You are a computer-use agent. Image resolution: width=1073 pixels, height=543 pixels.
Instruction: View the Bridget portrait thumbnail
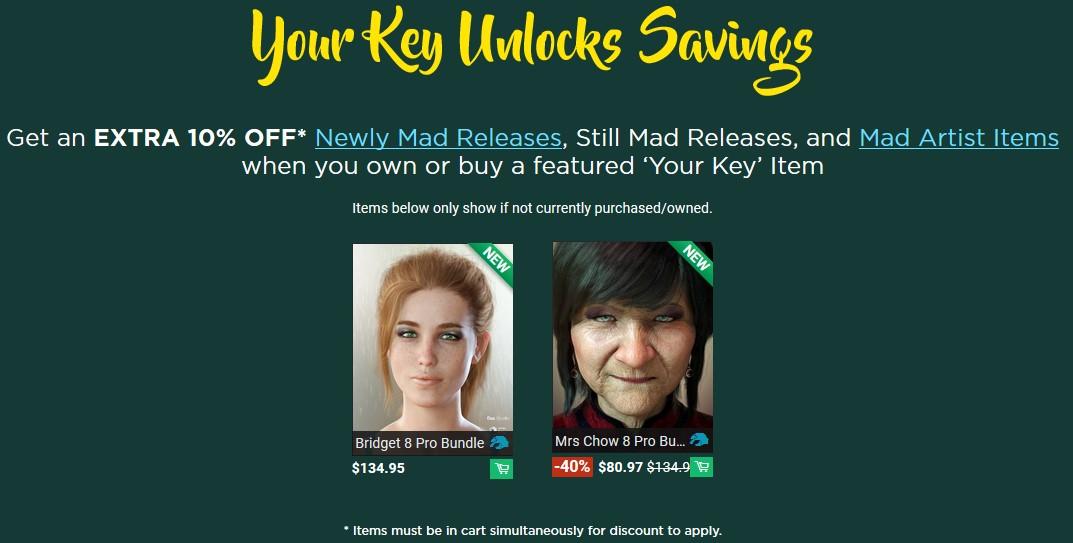[x=432, y=340]
